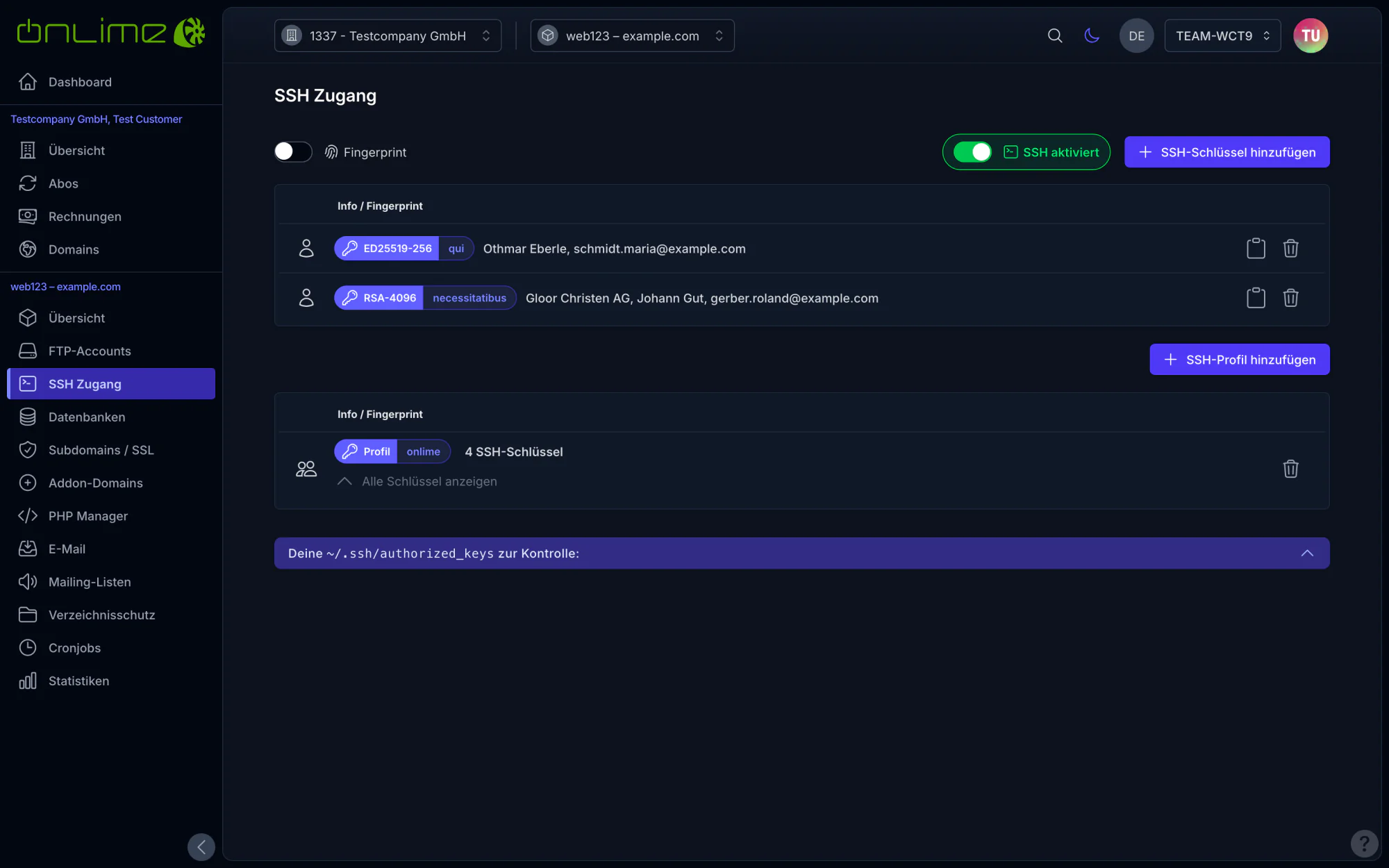
Task: Copy the RSA-4096 key to clipboard
Action: 1256,297
